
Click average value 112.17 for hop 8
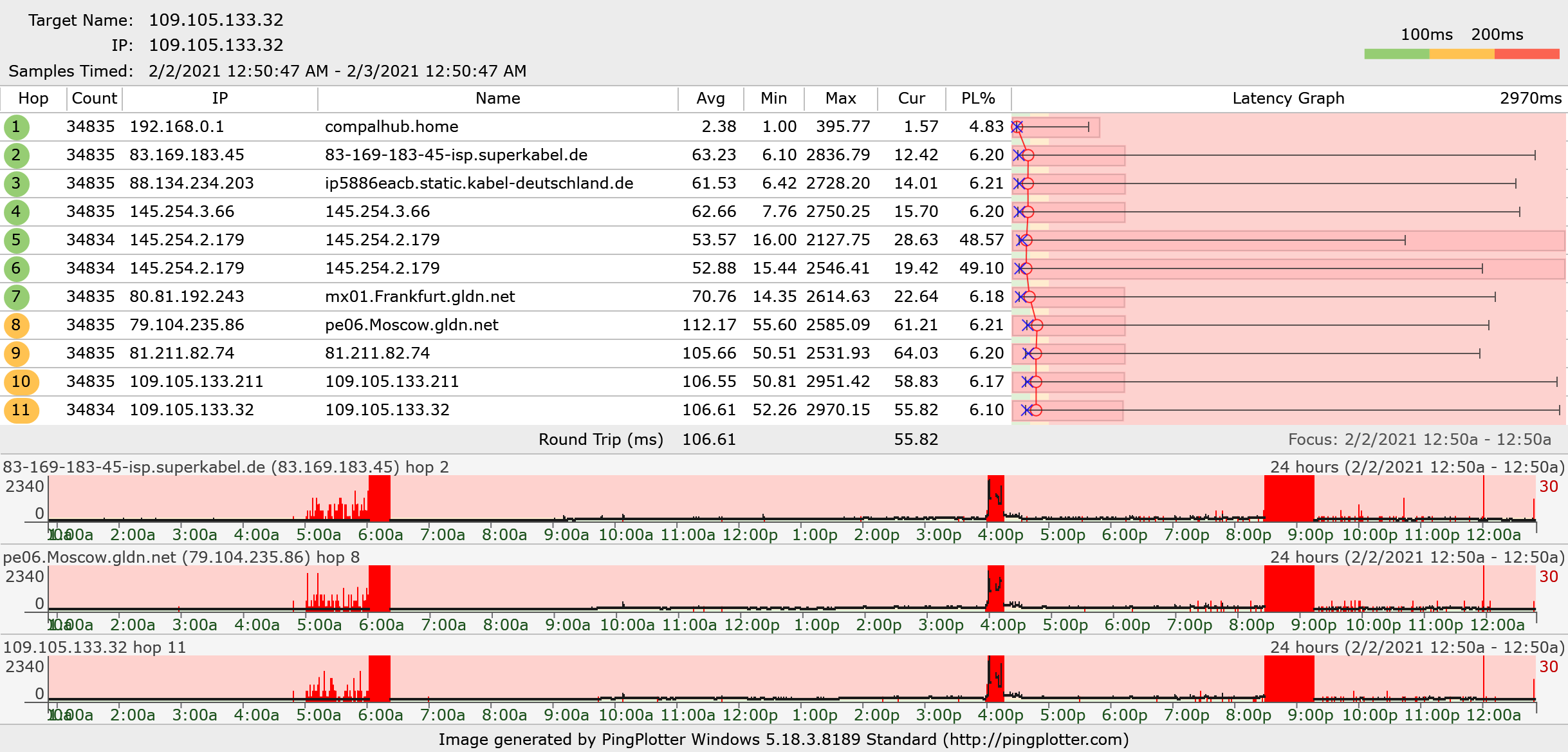click(x=710, y=325)
